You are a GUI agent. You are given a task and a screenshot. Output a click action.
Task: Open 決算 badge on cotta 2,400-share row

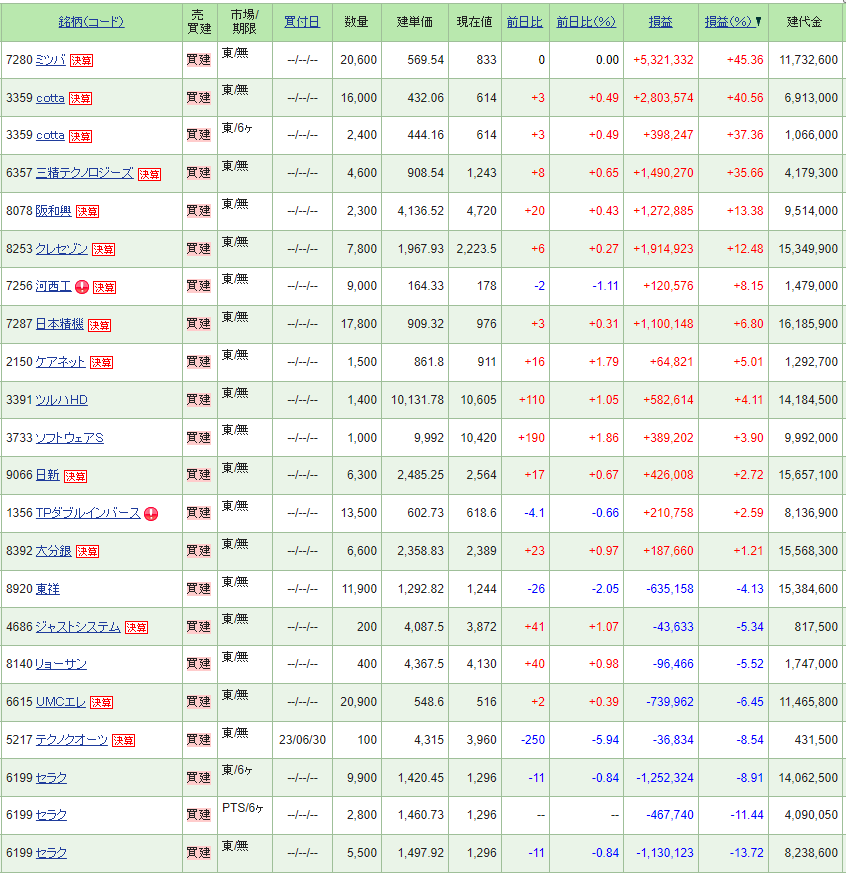(x=80, y=137)
